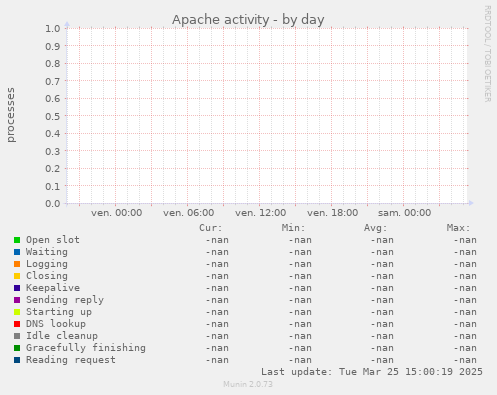The image size is (497, 395).
Task: Click the Idle cleanup gray legend swatch
Action: pos(17,336)
